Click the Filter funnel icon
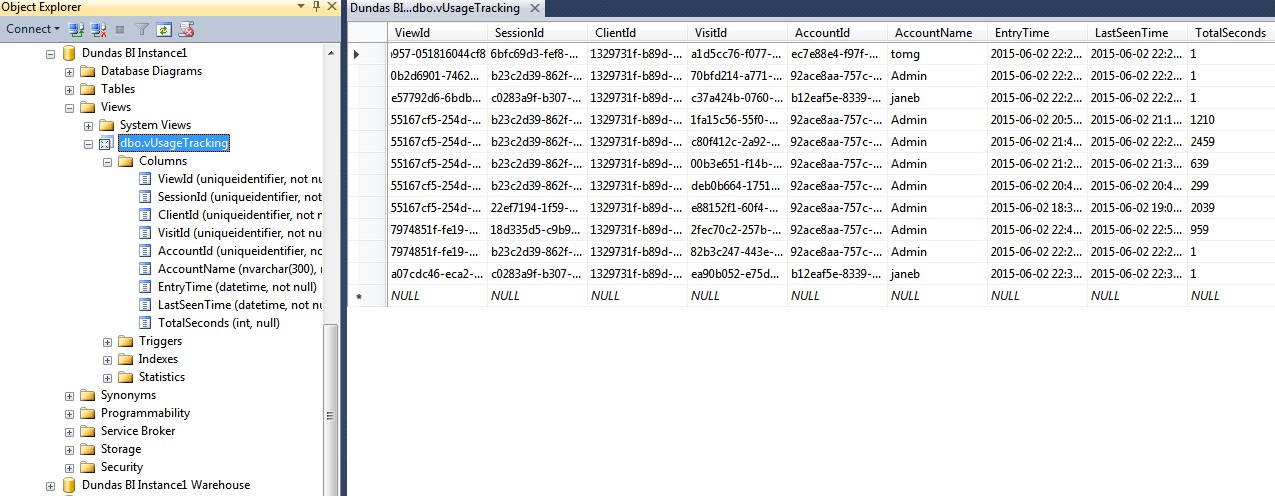Screen dimensions: 1275x496 point(142,30)
